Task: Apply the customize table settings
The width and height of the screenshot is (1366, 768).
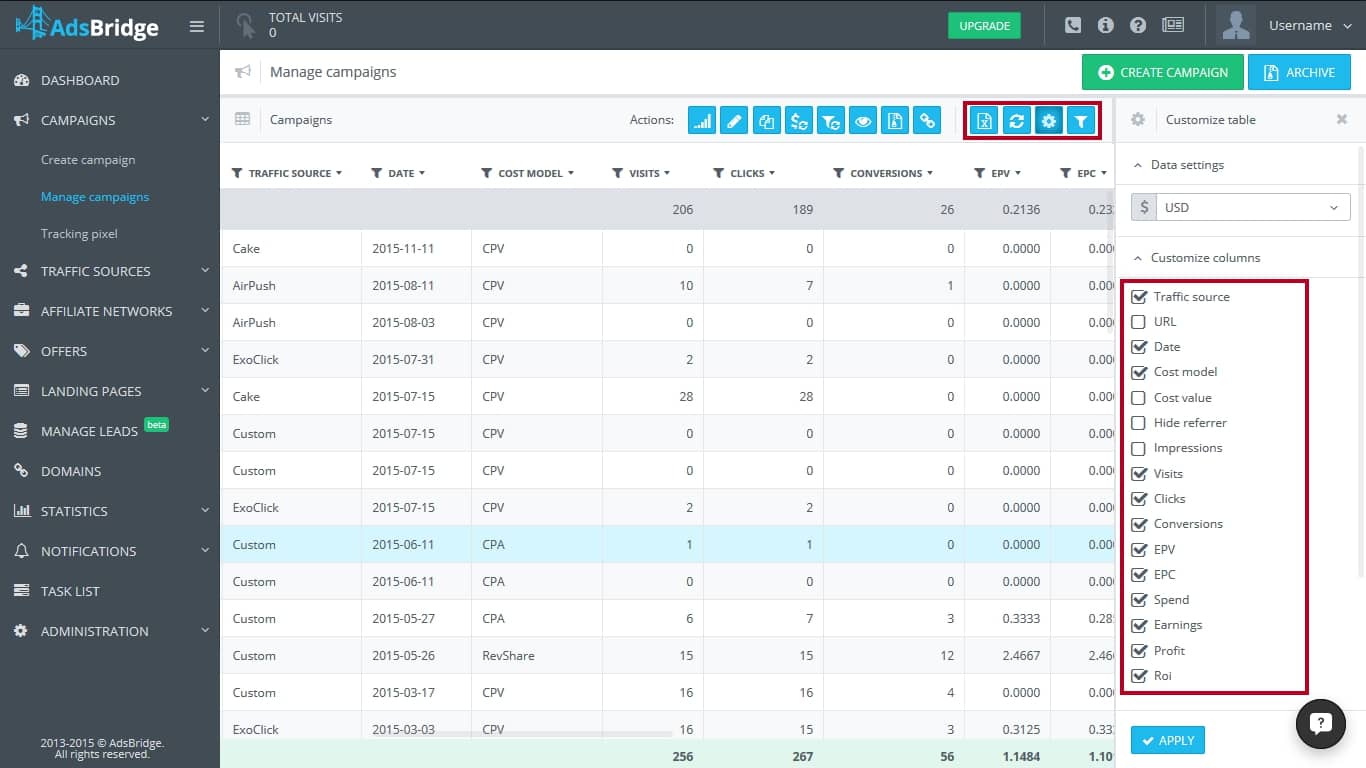Action: click(x=1168, y=740)
